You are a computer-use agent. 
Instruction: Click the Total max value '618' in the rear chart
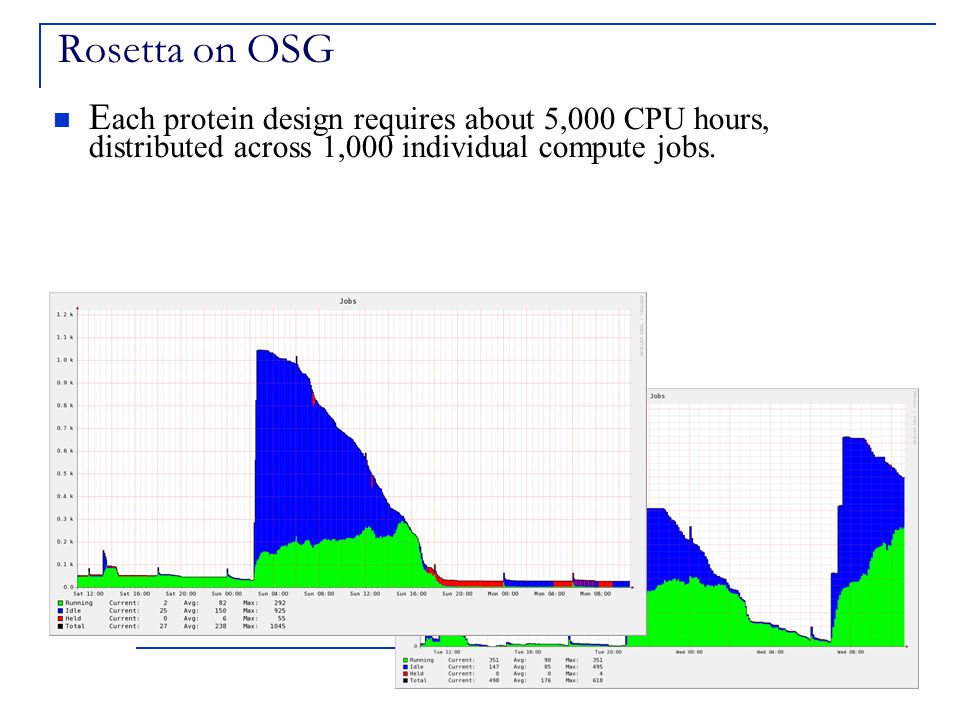tap(598, 680)
